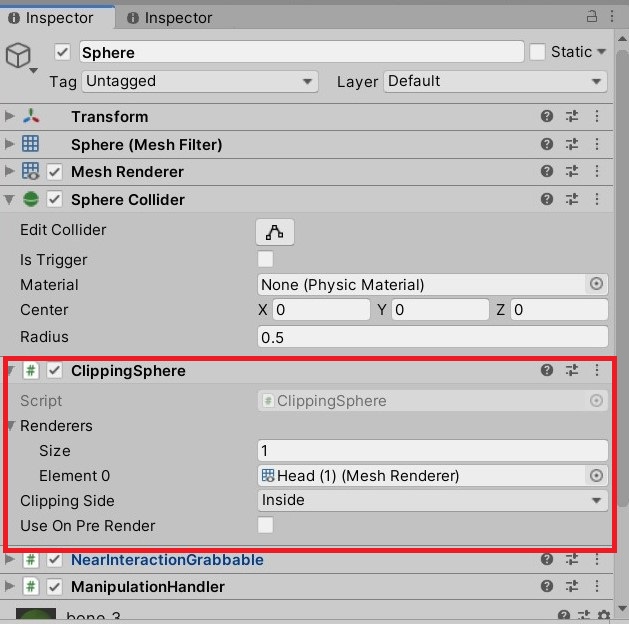Expand the Mesh Renderer component
The height and width of the screenshot is (624, 629).
tap(9, 171)
